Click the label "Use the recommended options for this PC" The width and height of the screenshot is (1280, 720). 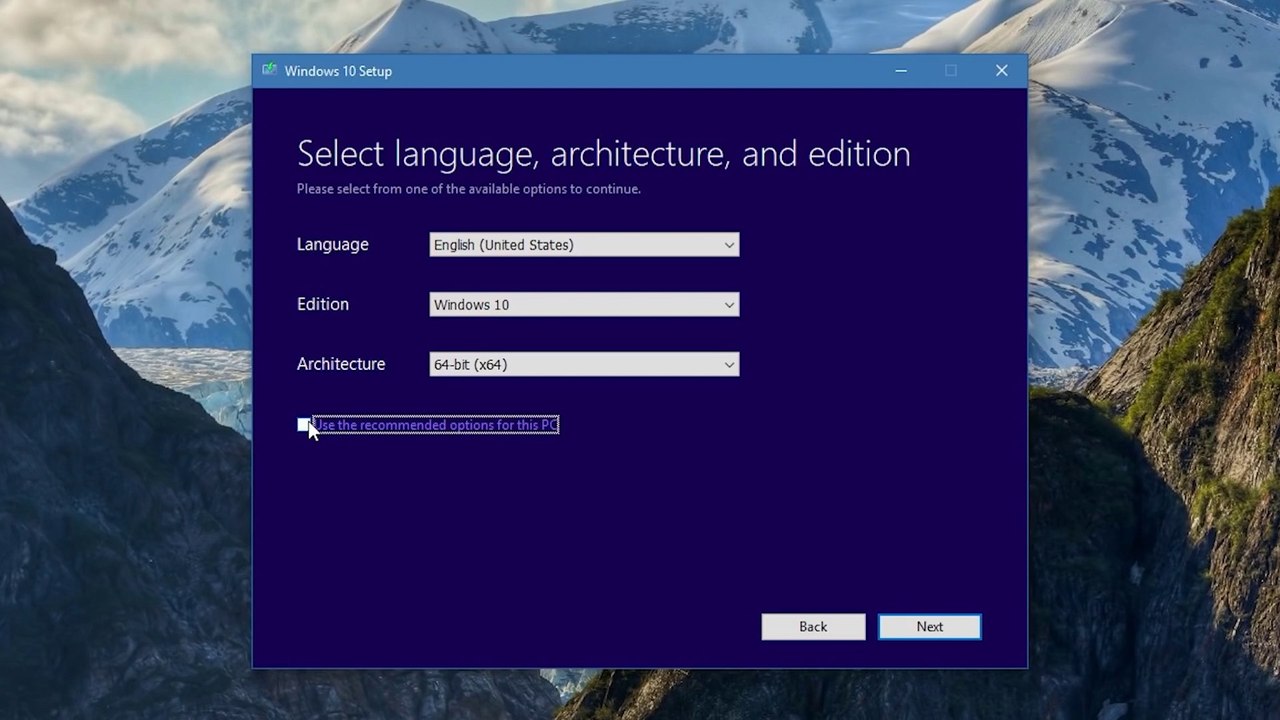click(x=436, y=425)
